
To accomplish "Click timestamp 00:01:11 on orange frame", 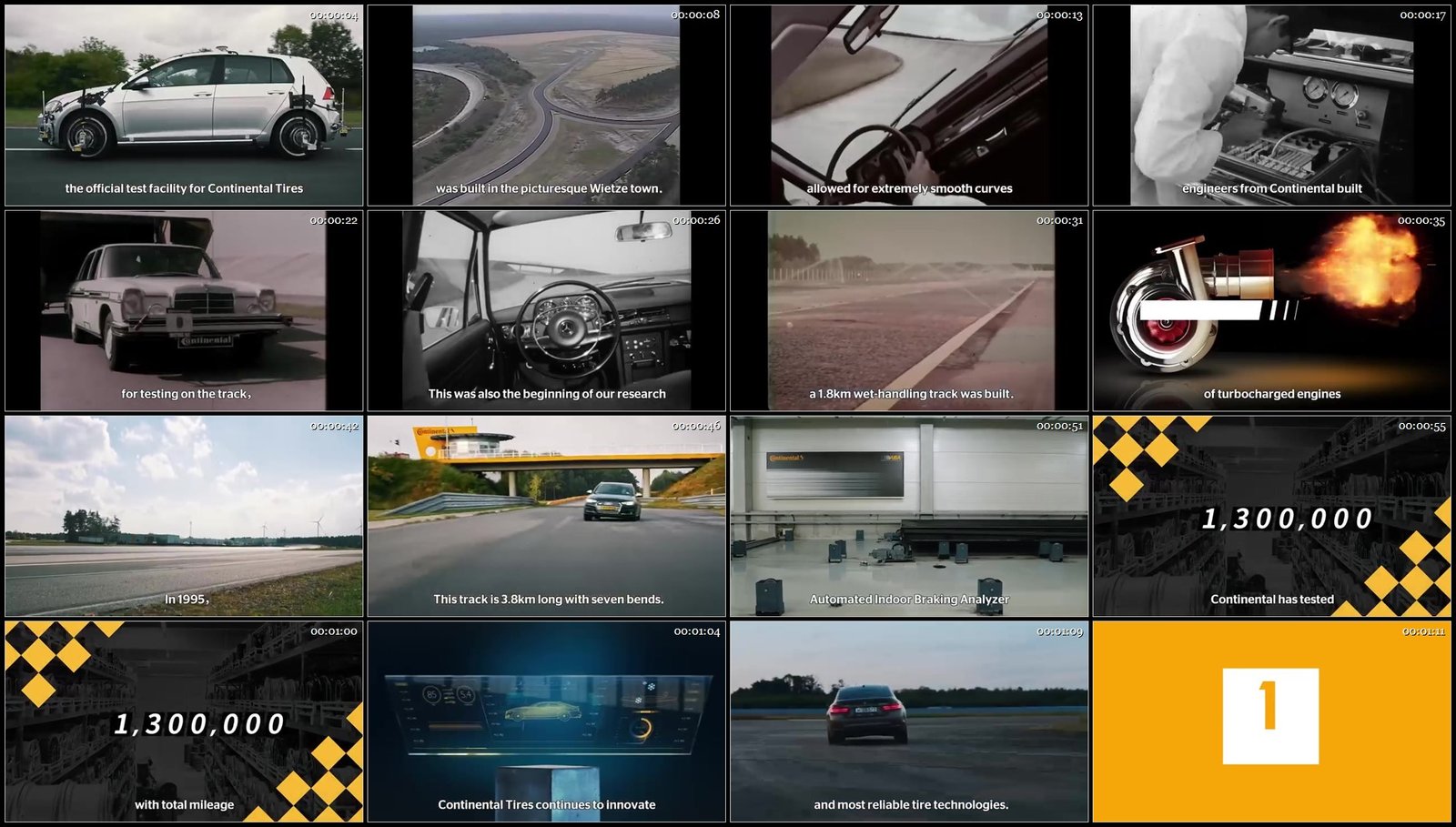I will (x=1423, y=631).
